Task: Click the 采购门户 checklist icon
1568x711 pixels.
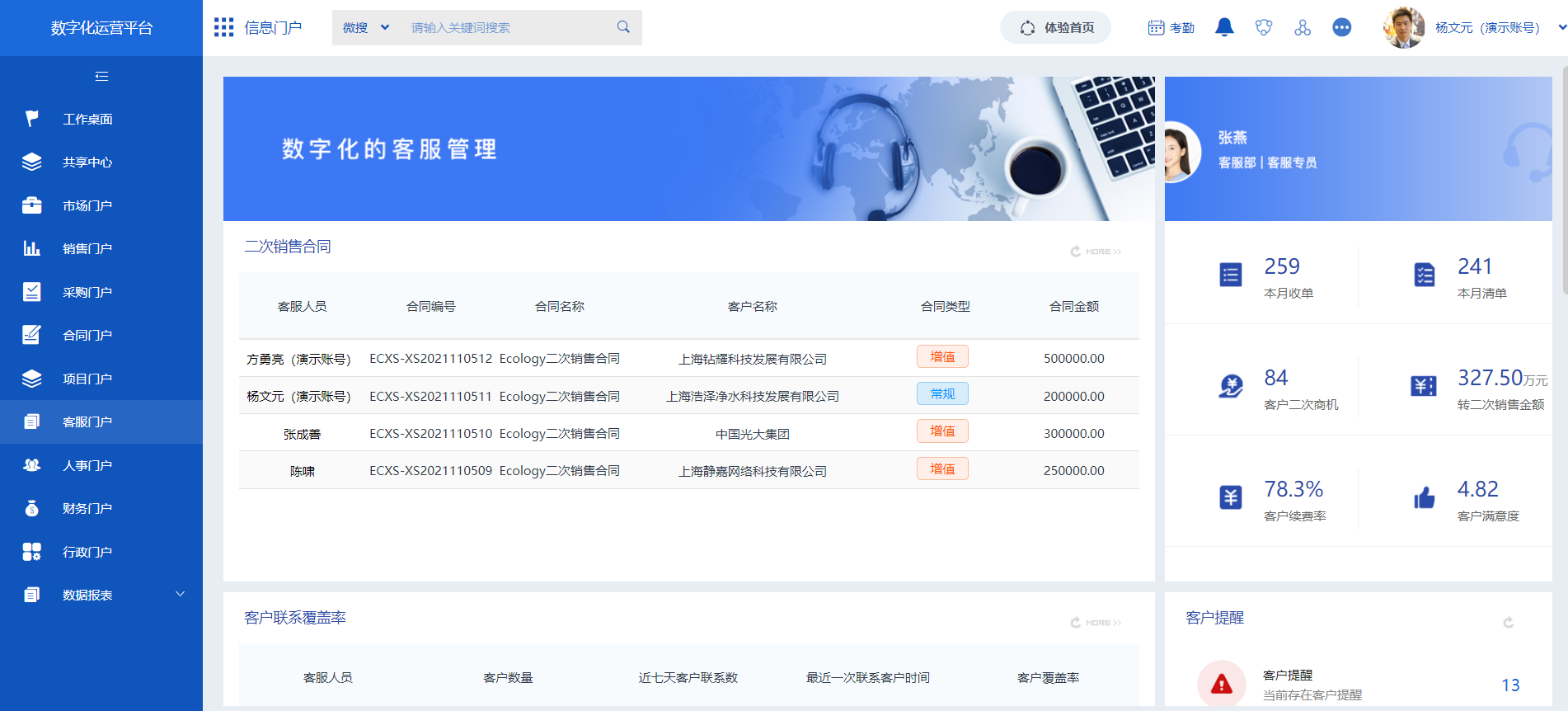Action: [31, 292]
